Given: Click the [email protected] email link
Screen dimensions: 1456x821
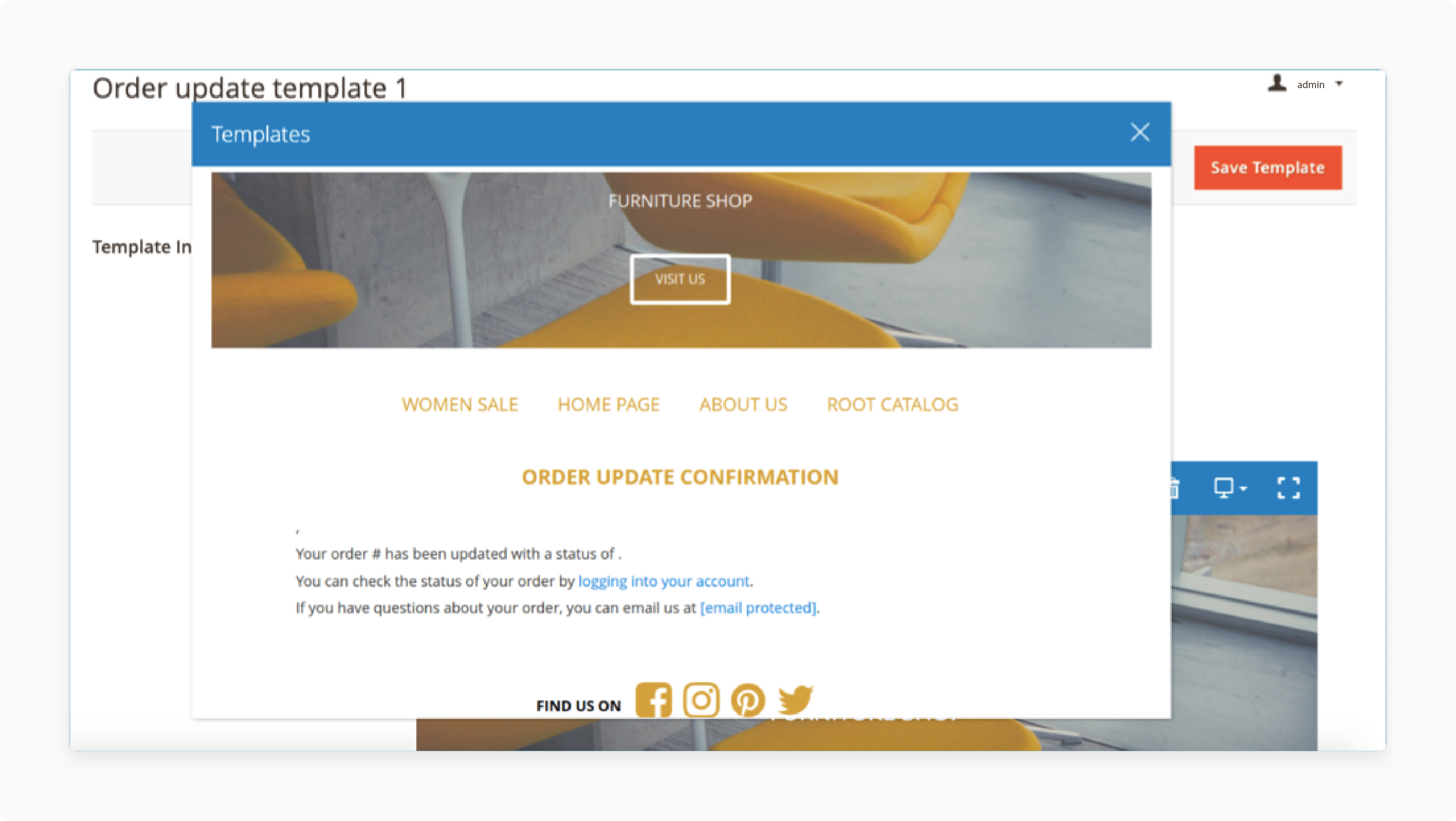Looking at the screenshot, I should tap(757, 607).
